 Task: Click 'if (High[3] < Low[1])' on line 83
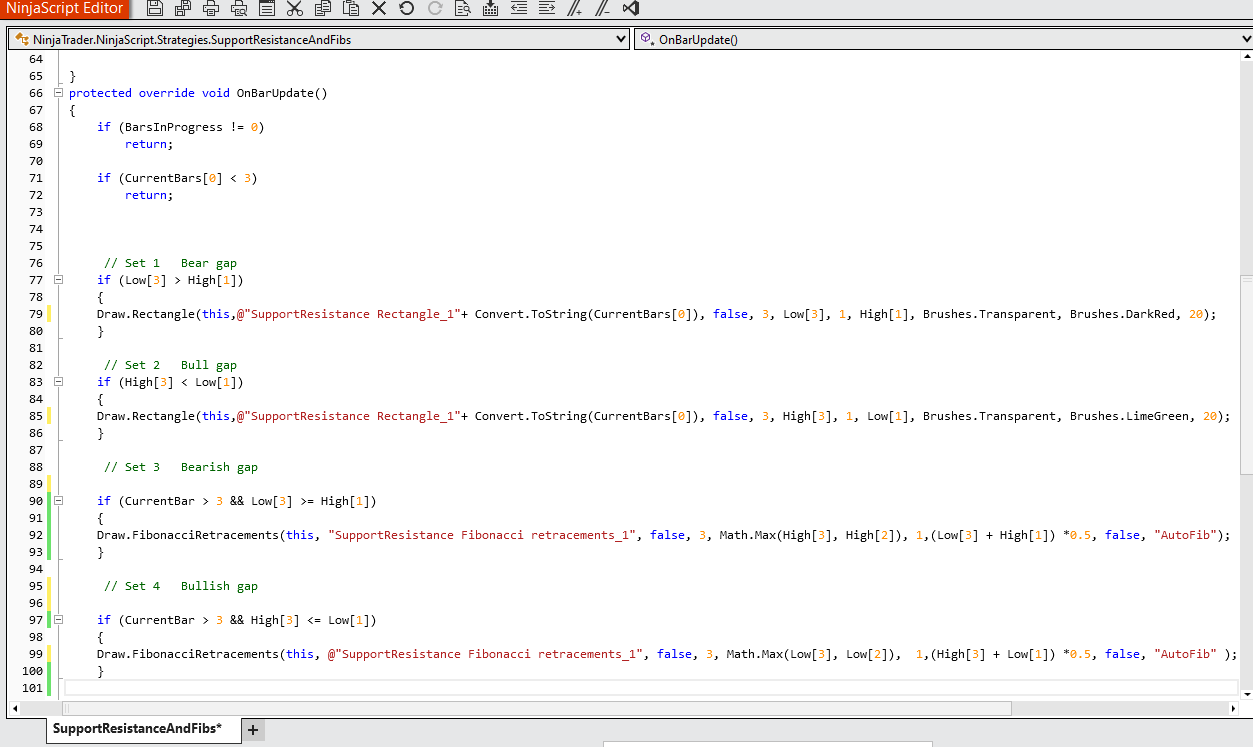[170, 382]
